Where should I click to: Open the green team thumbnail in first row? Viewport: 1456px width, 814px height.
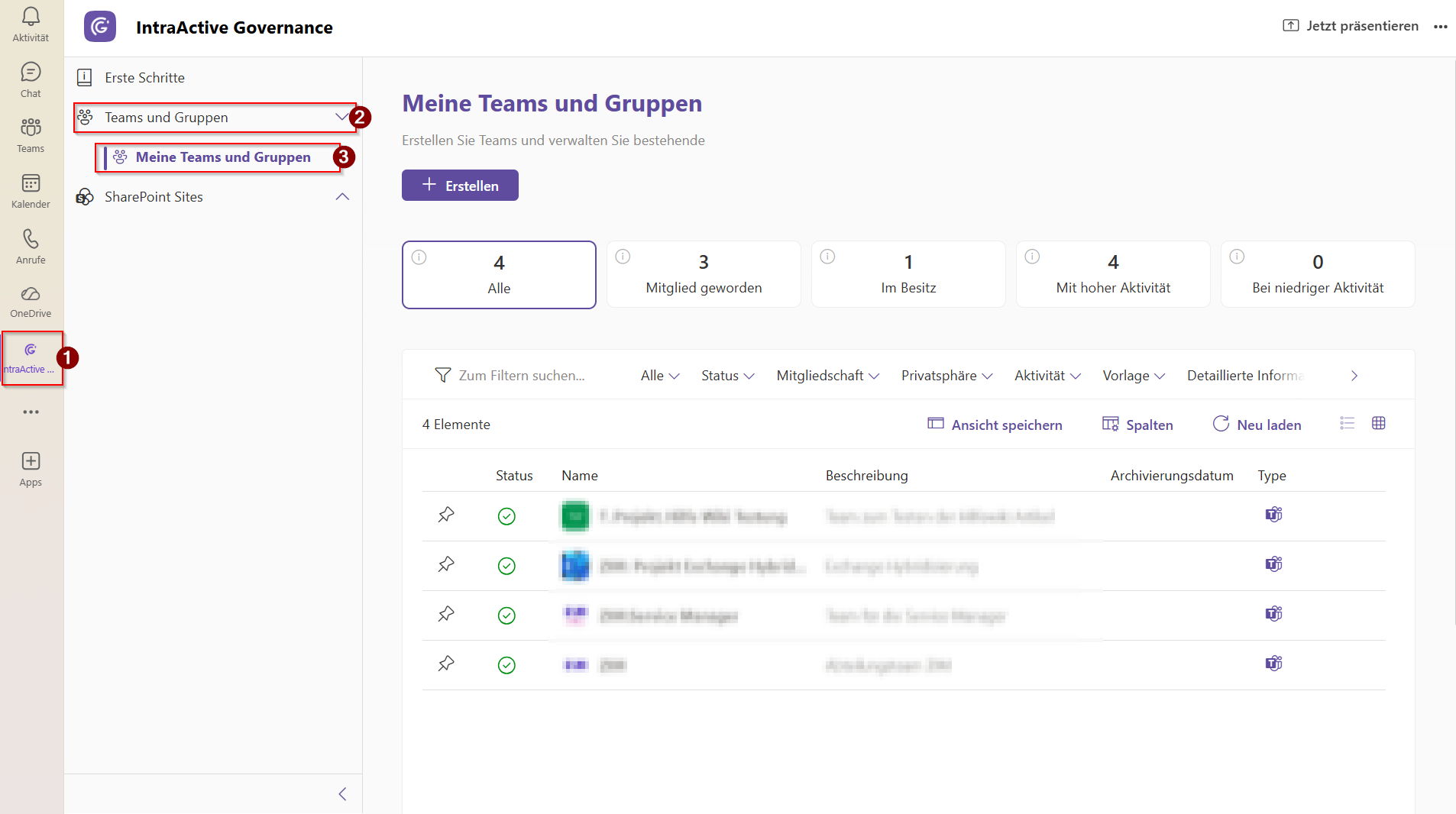coord(575,516)
